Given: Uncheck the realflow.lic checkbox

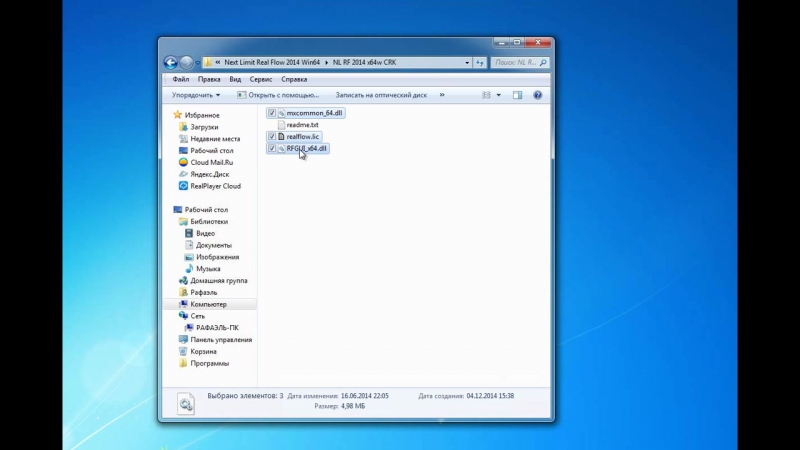Looking at the screenshot, I should coord(272,136).
